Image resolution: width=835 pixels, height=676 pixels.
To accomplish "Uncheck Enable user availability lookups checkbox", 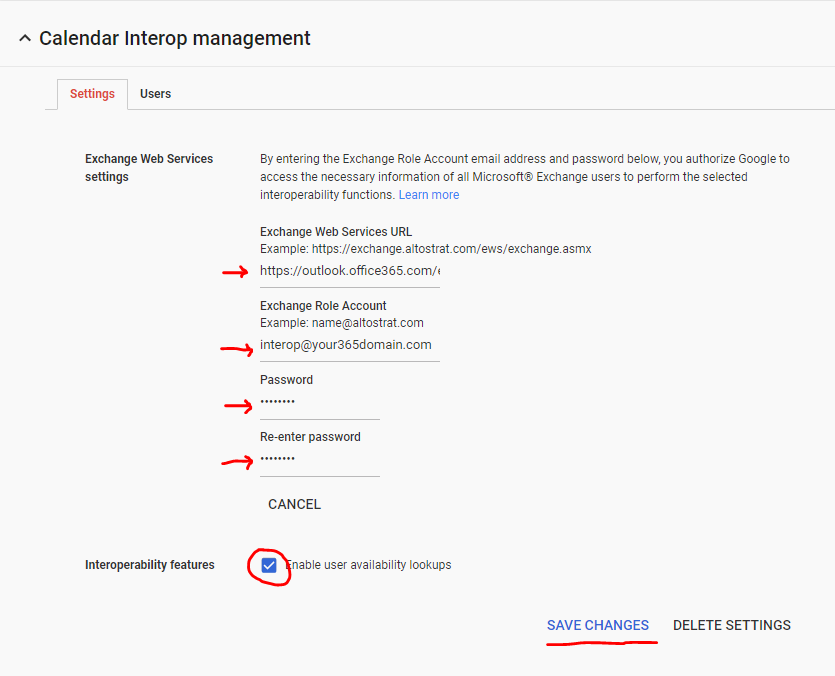I will [269, 565].
